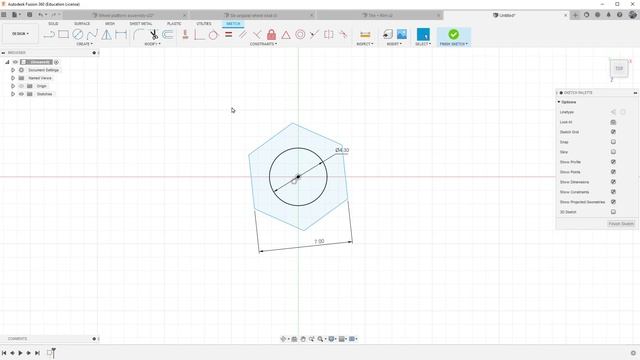This screenshot has height=360, width=640.
Task: Click the Save icon in the top bar
Action: [29, 15]
